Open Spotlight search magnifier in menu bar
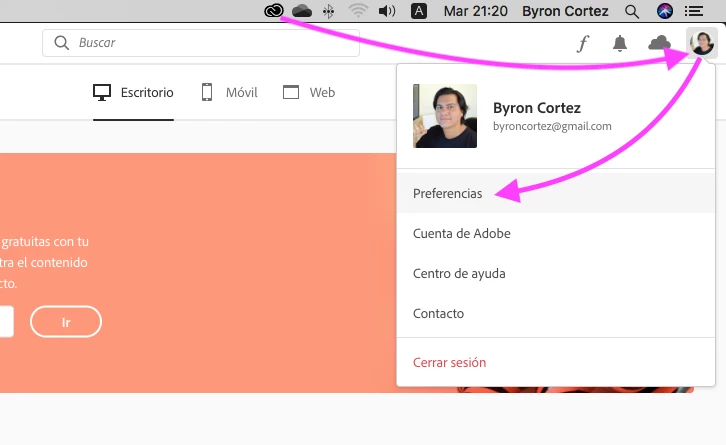Screen dimensions: 726x445 pos(632,11)
